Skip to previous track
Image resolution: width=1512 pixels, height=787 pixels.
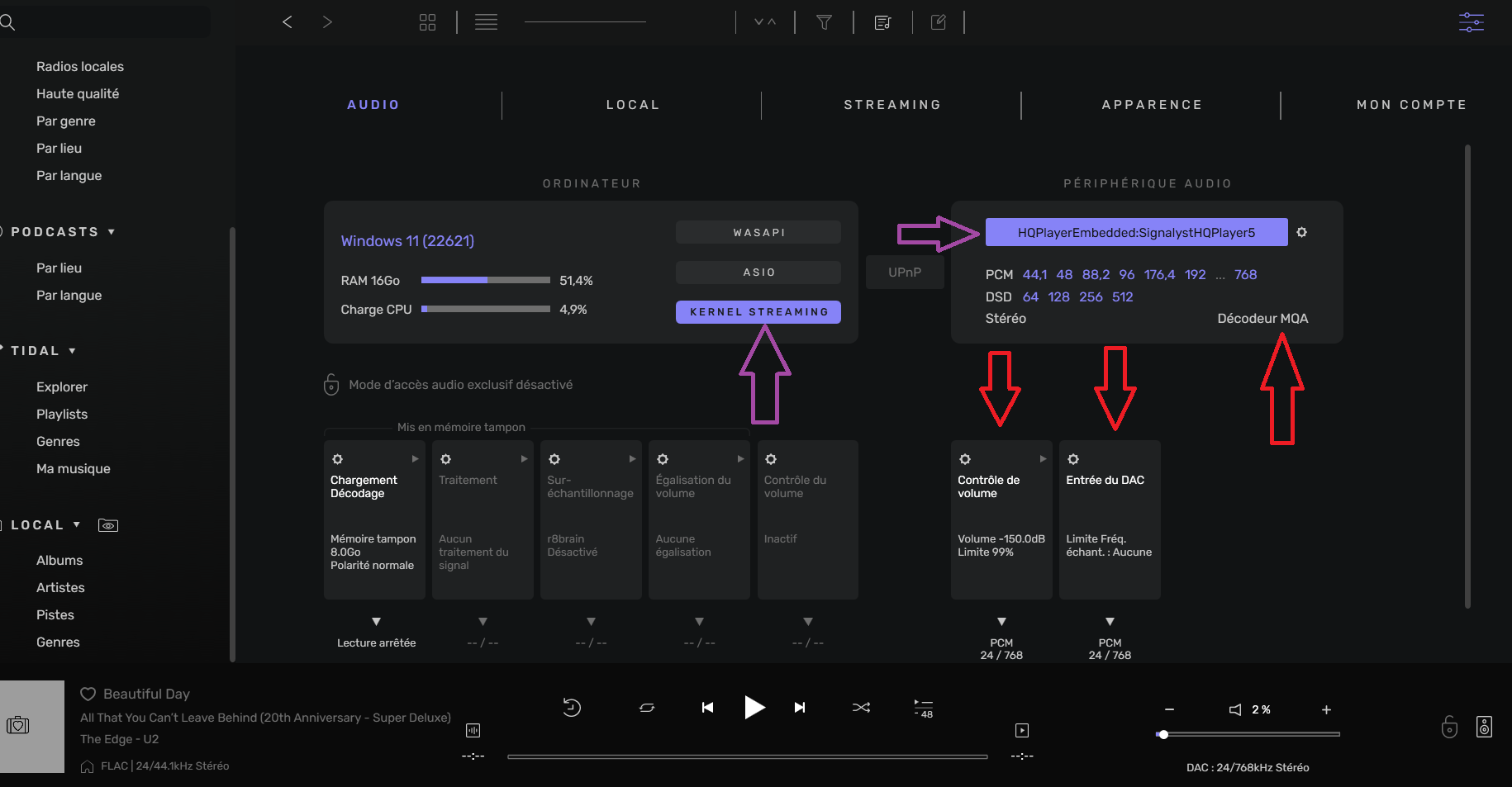point(707,708)
